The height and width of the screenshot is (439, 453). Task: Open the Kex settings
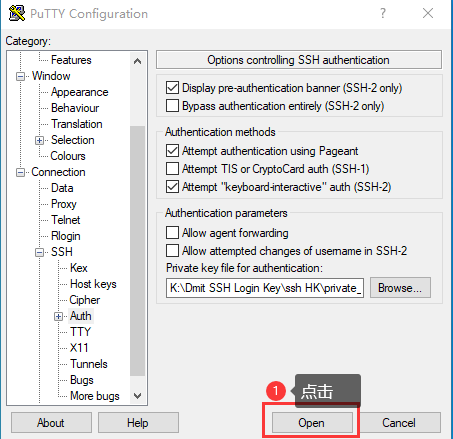click(79, 268)
